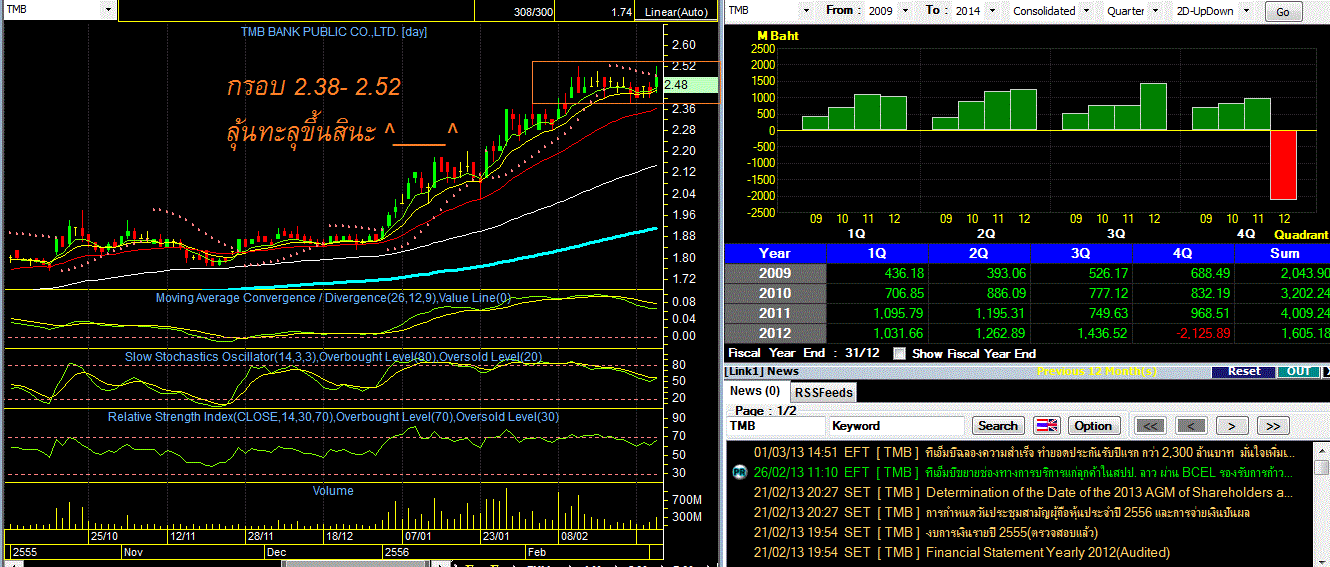
Task: Go to previous news page with < button
Action: [x=1191, y=425]
